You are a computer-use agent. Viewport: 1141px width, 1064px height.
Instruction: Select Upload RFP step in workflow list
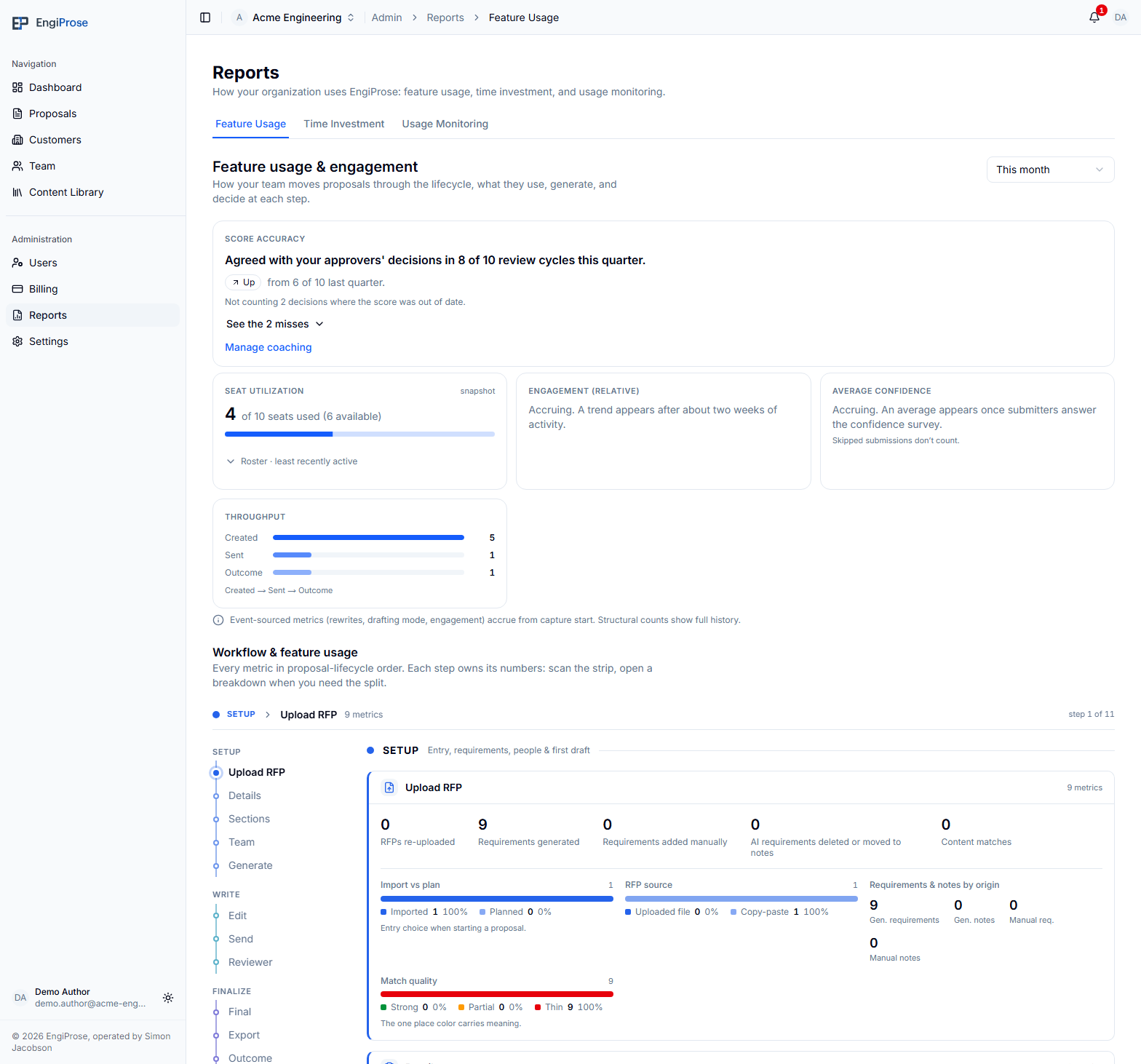point(257,772)
